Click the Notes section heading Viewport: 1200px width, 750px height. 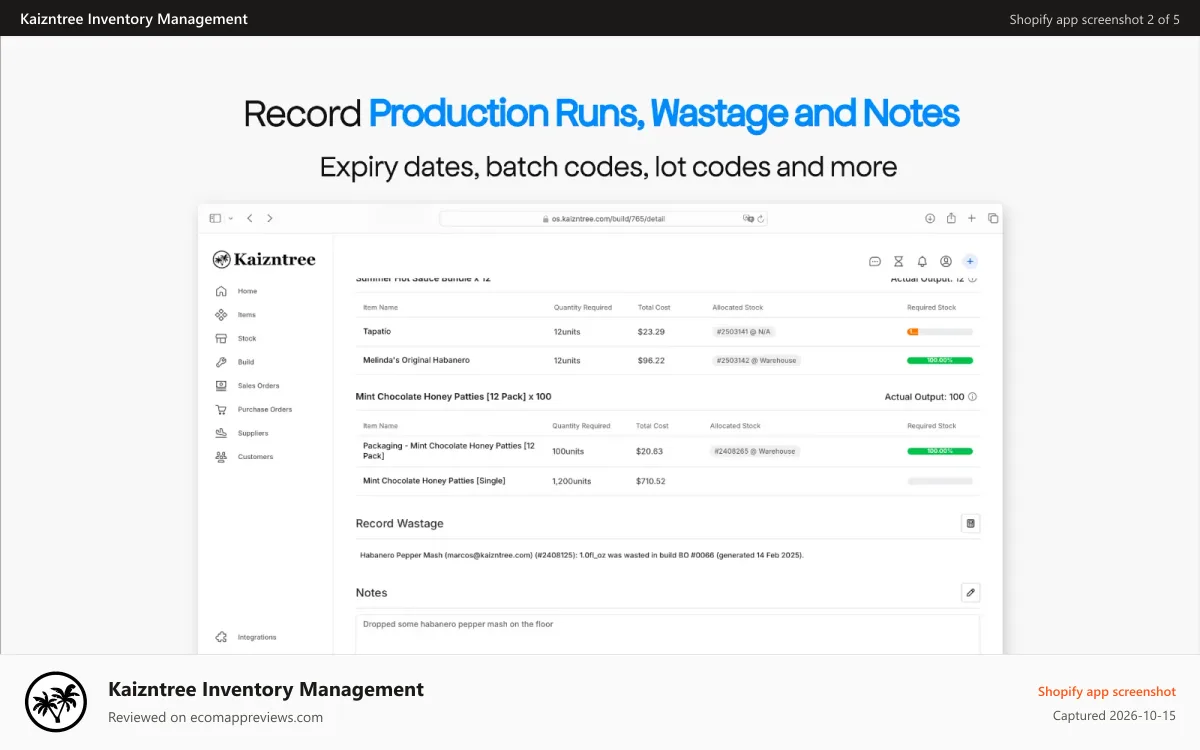pyautogui.click(x=371, y=593)
